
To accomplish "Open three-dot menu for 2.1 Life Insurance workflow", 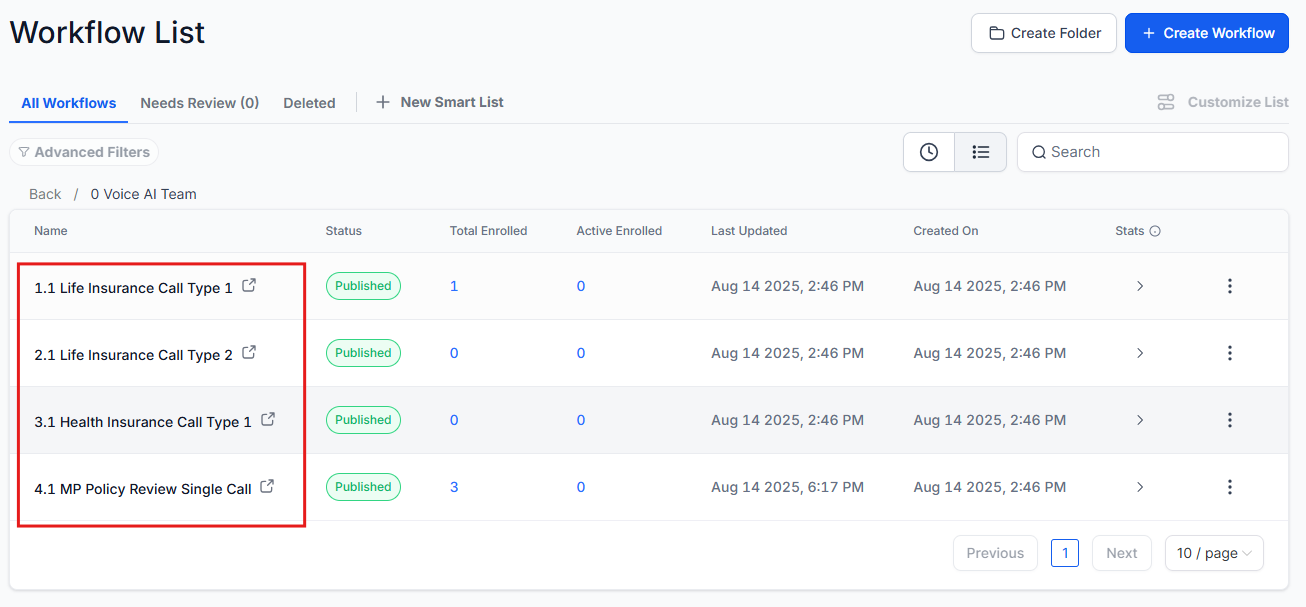I will [1229, 353].
